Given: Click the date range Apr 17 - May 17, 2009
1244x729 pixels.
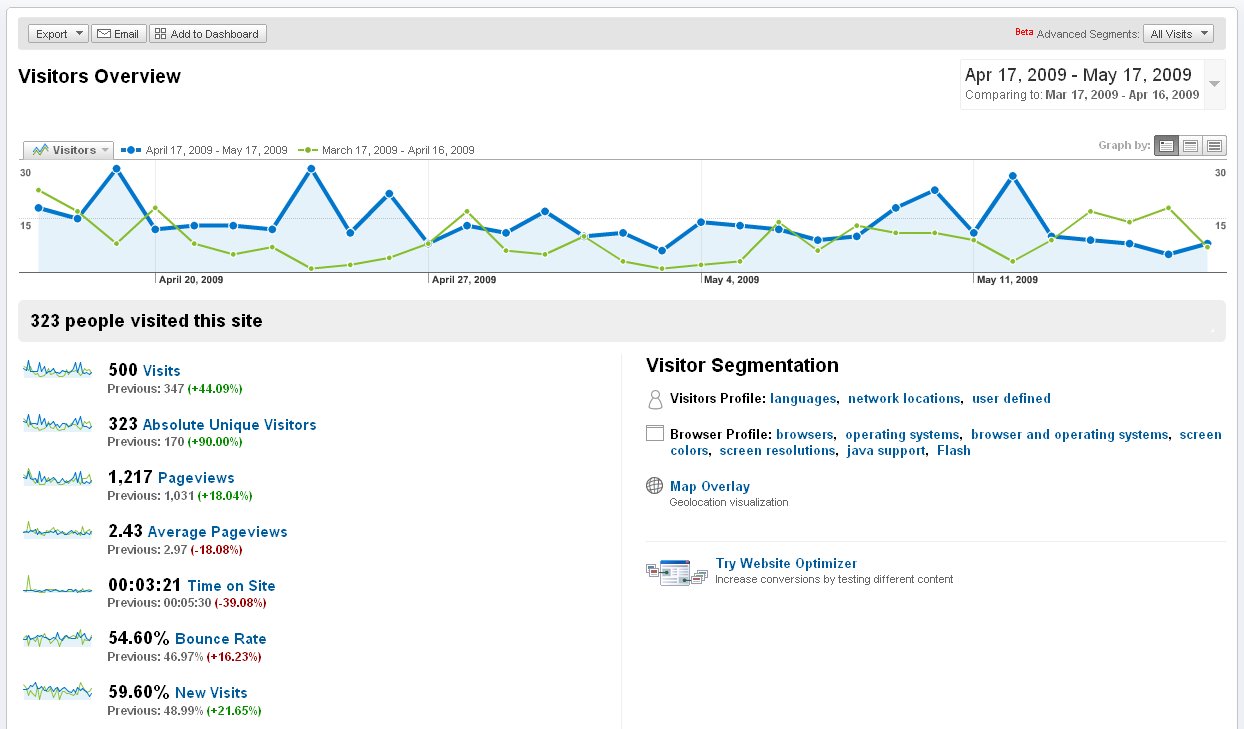Looking at the screenshot, I should [1078, 75].
